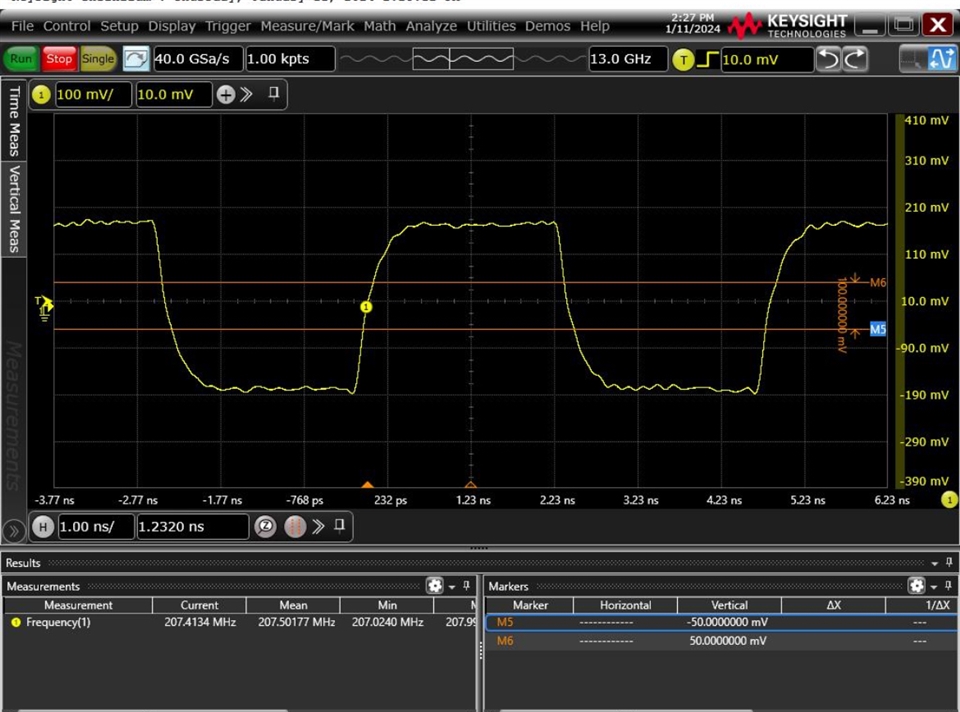Open the Utilities menu
This screenshot has width=960, height=712.
491,26
